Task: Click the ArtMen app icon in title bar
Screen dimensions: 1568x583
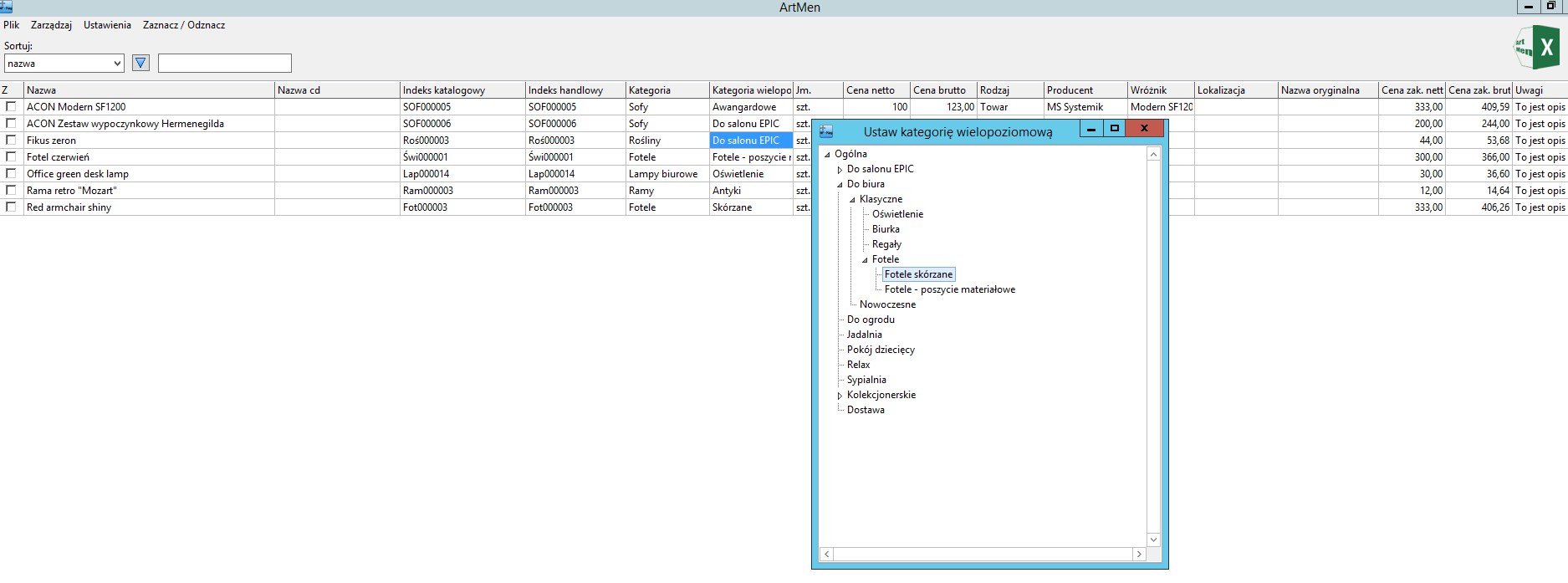Action: point(6,6)
